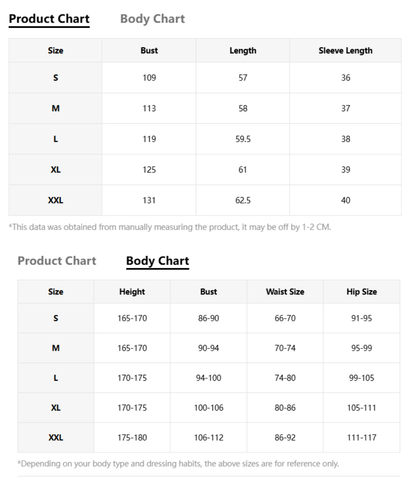
Task: Click bust value 109 for size S
Action: 149,78
